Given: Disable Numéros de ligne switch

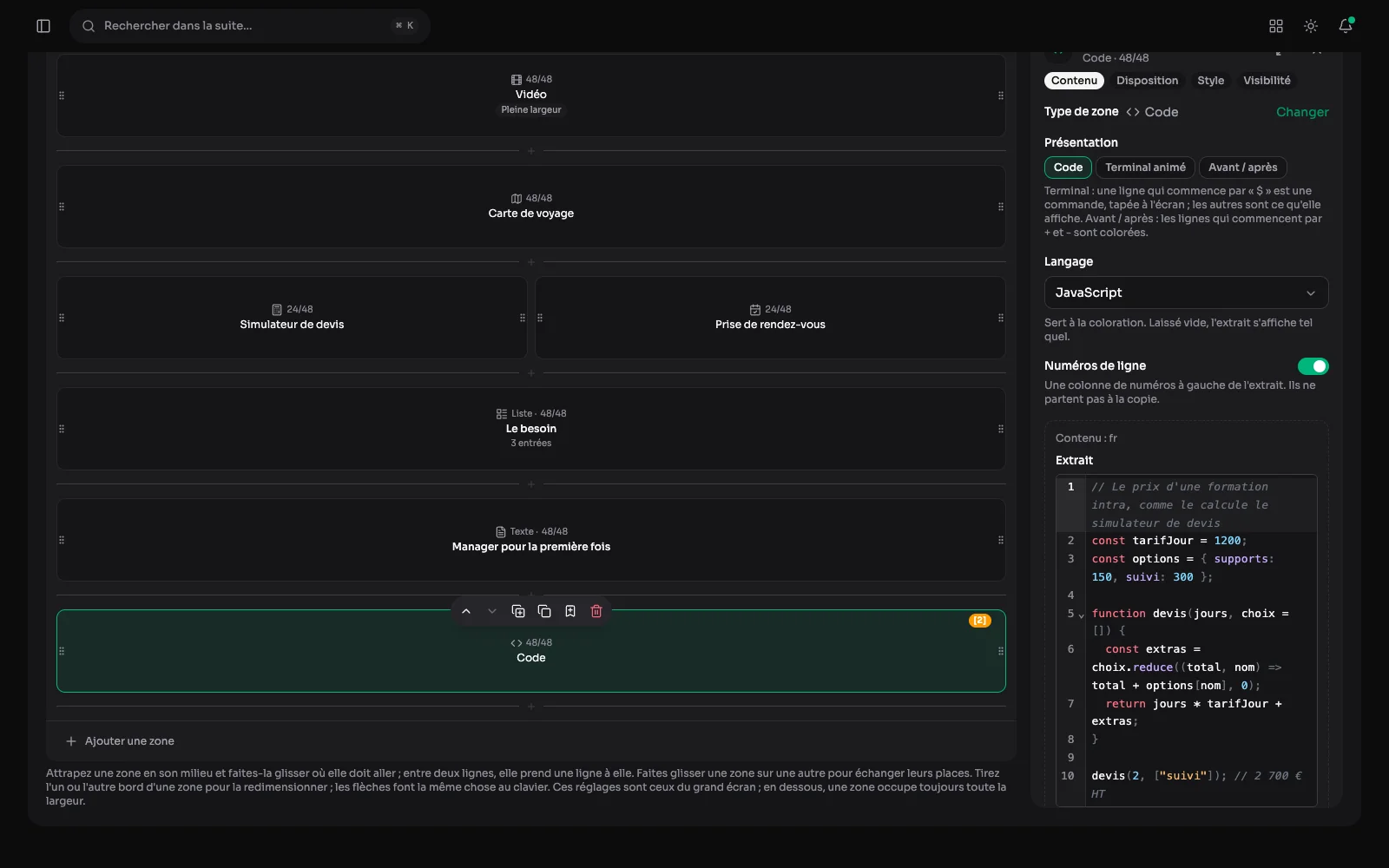Looking at the screenshot, I should (1313, 366).
